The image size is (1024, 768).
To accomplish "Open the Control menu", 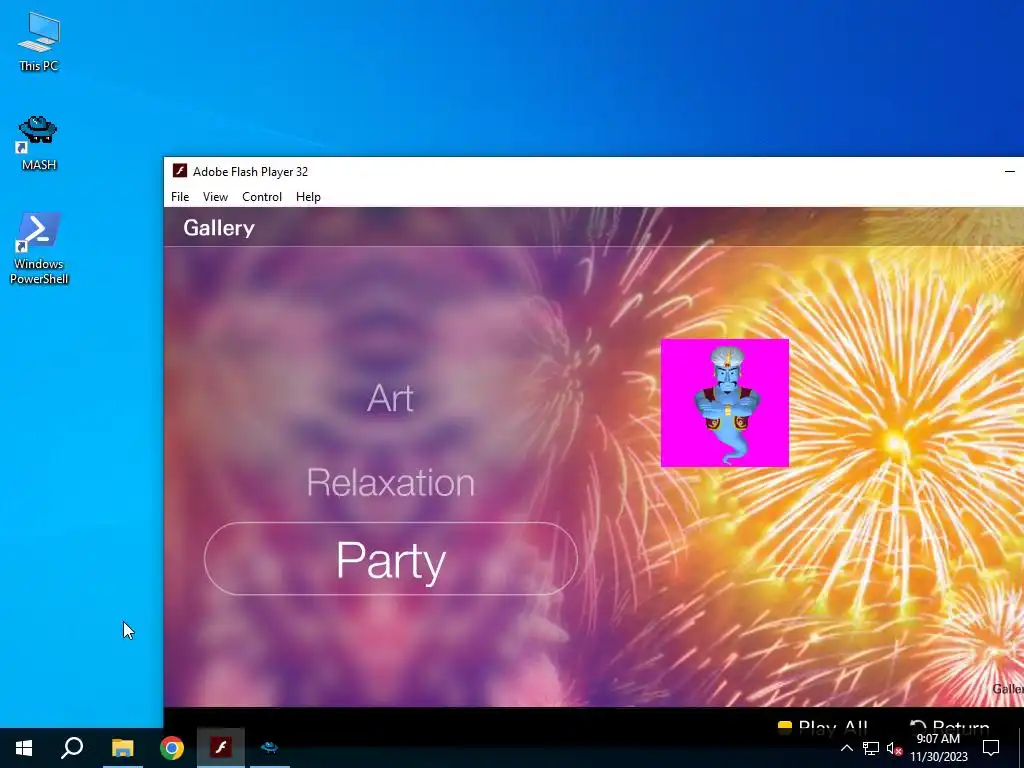I will pyautogui.click(x=262, y=197).
